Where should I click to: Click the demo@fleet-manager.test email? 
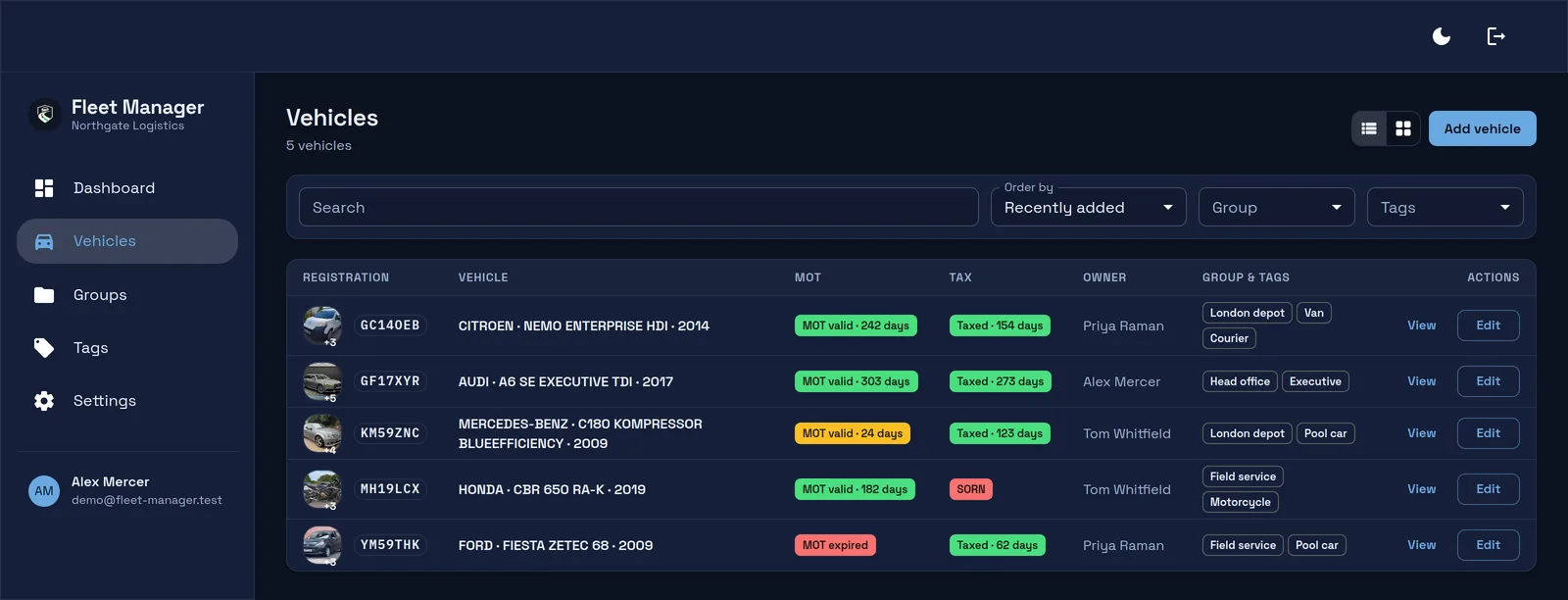pyautogui.click(x=147, y=500)
